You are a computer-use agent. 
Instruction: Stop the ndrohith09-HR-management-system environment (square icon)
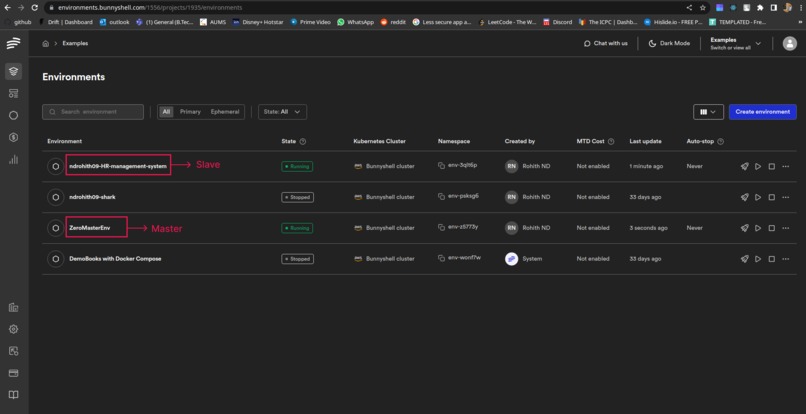click(772, 167)
